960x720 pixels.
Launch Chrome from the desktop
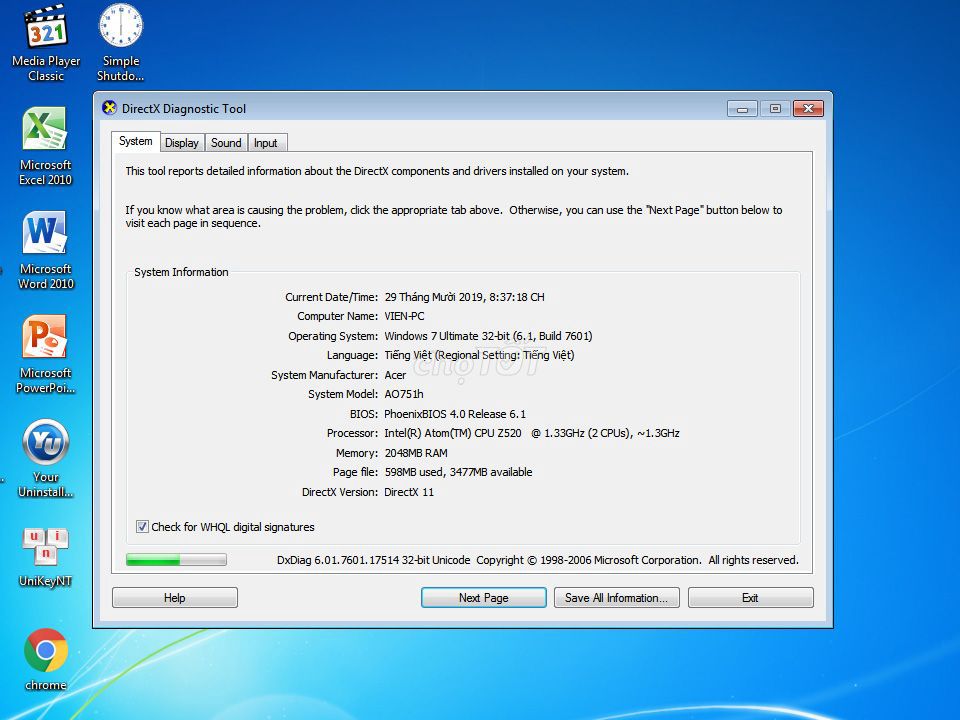pyautogui.click(x=45, y=660)
